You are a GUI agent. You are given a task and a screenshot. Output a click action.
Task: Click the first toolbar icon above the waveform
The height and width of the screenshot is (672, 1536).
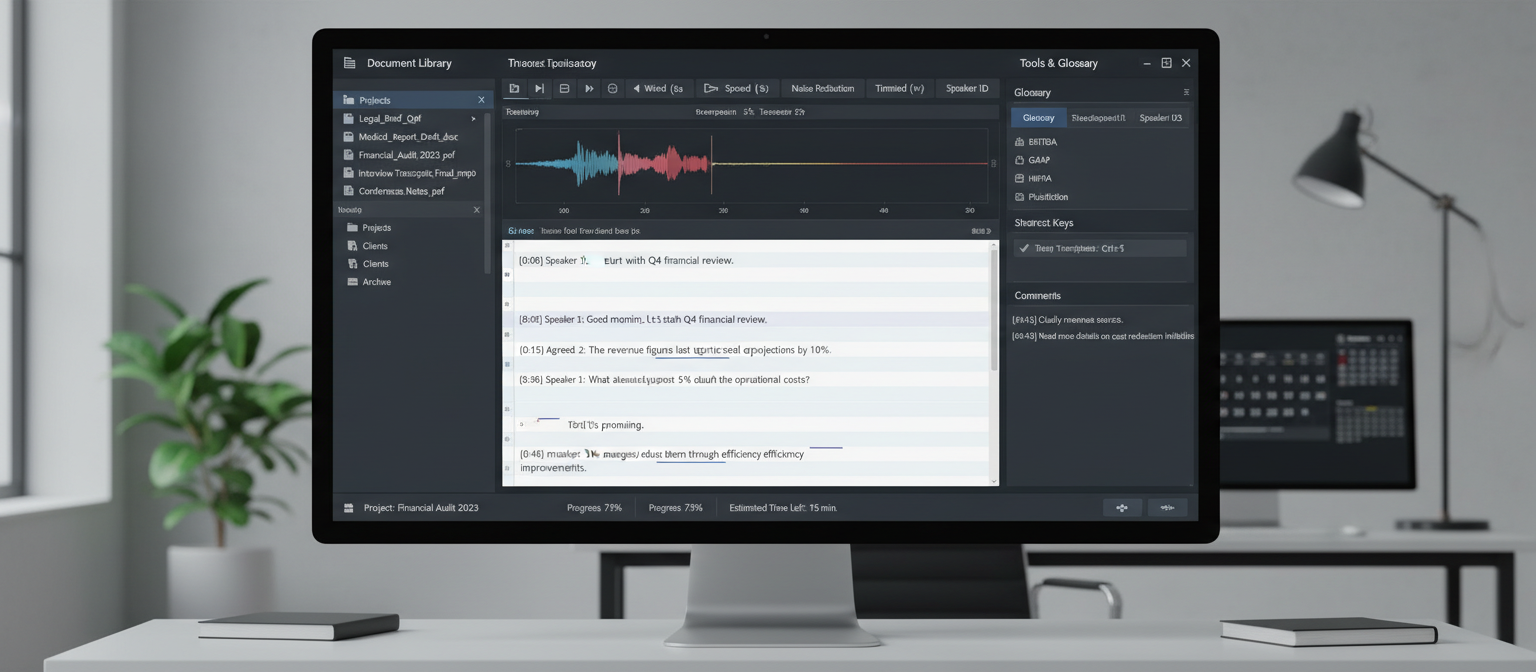pyautogui.click(x=514, y=88)
